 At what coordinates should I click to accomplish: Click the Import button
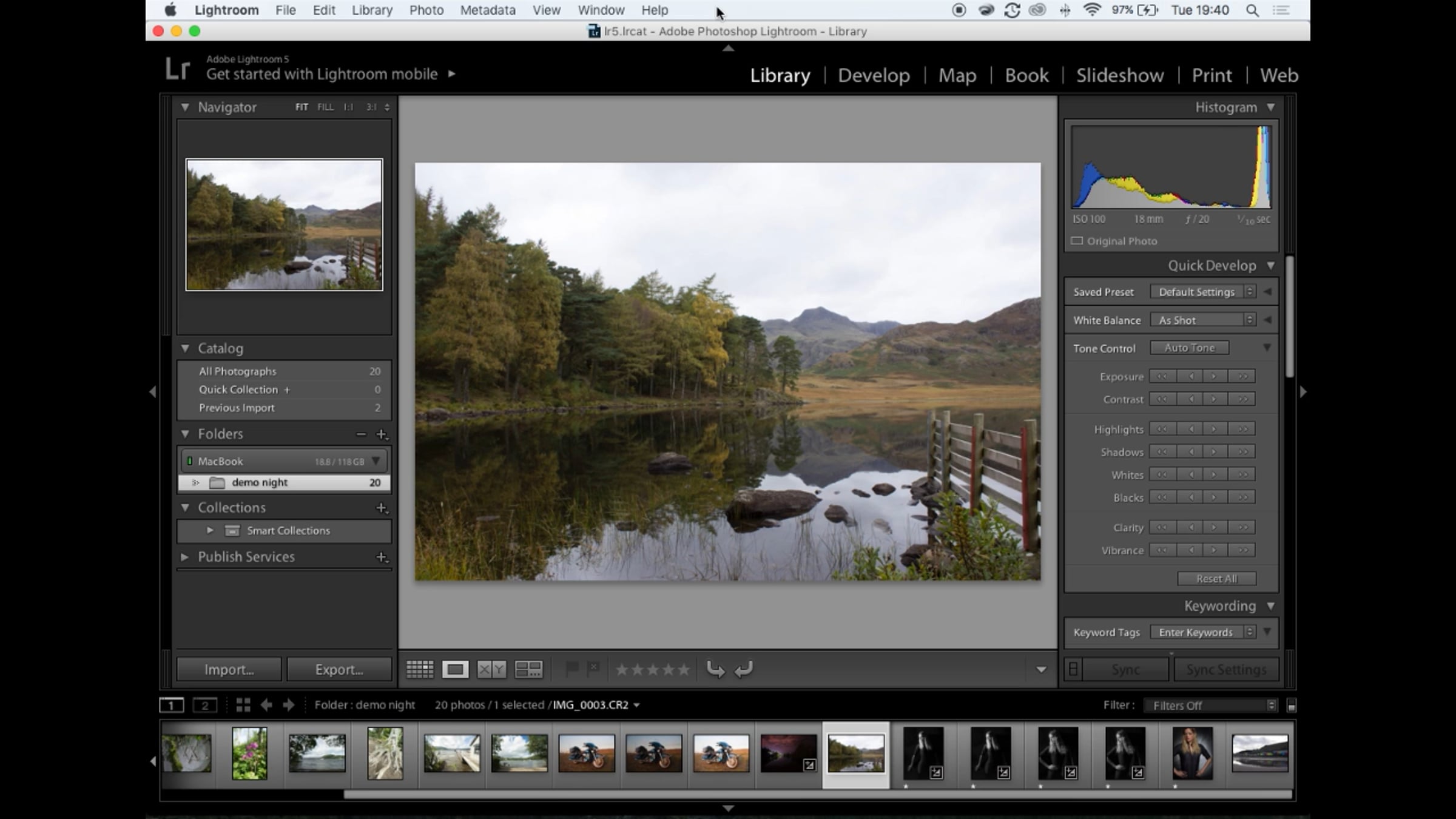pyautogui.click(x=229, y=669)
